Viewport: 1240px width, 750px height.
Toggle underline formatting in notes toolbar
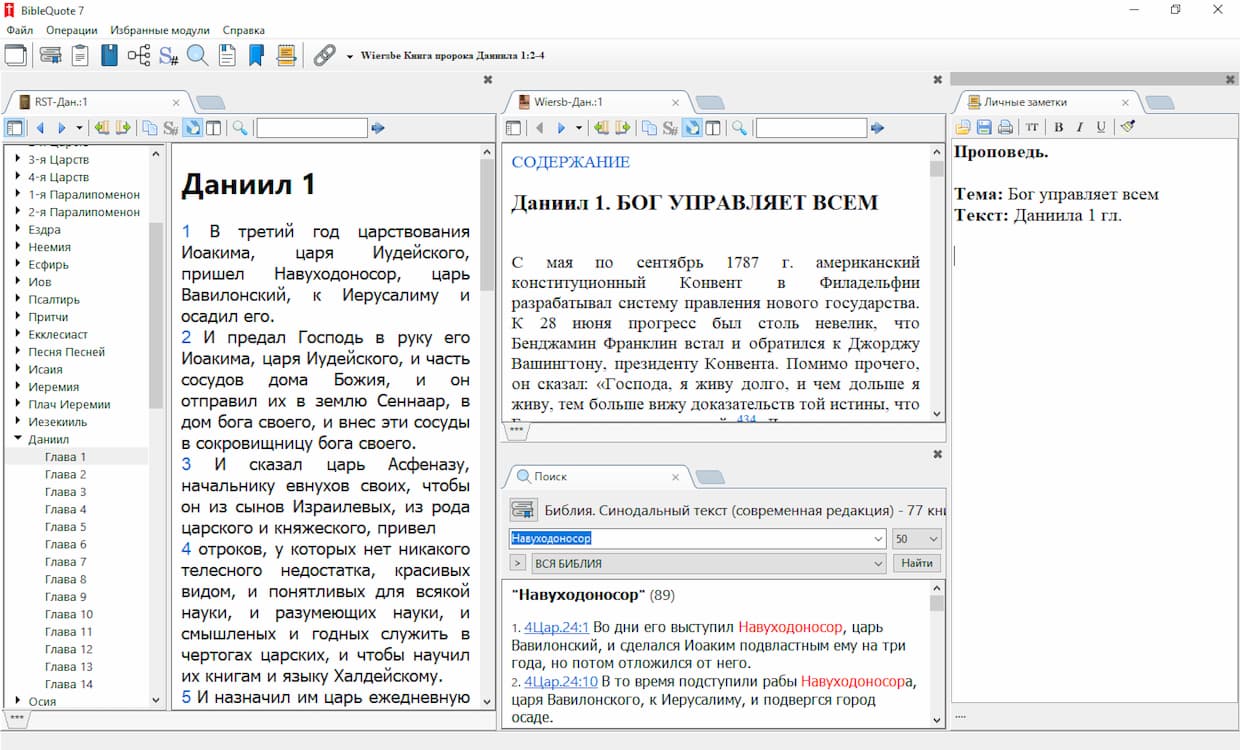[1101, 127]
